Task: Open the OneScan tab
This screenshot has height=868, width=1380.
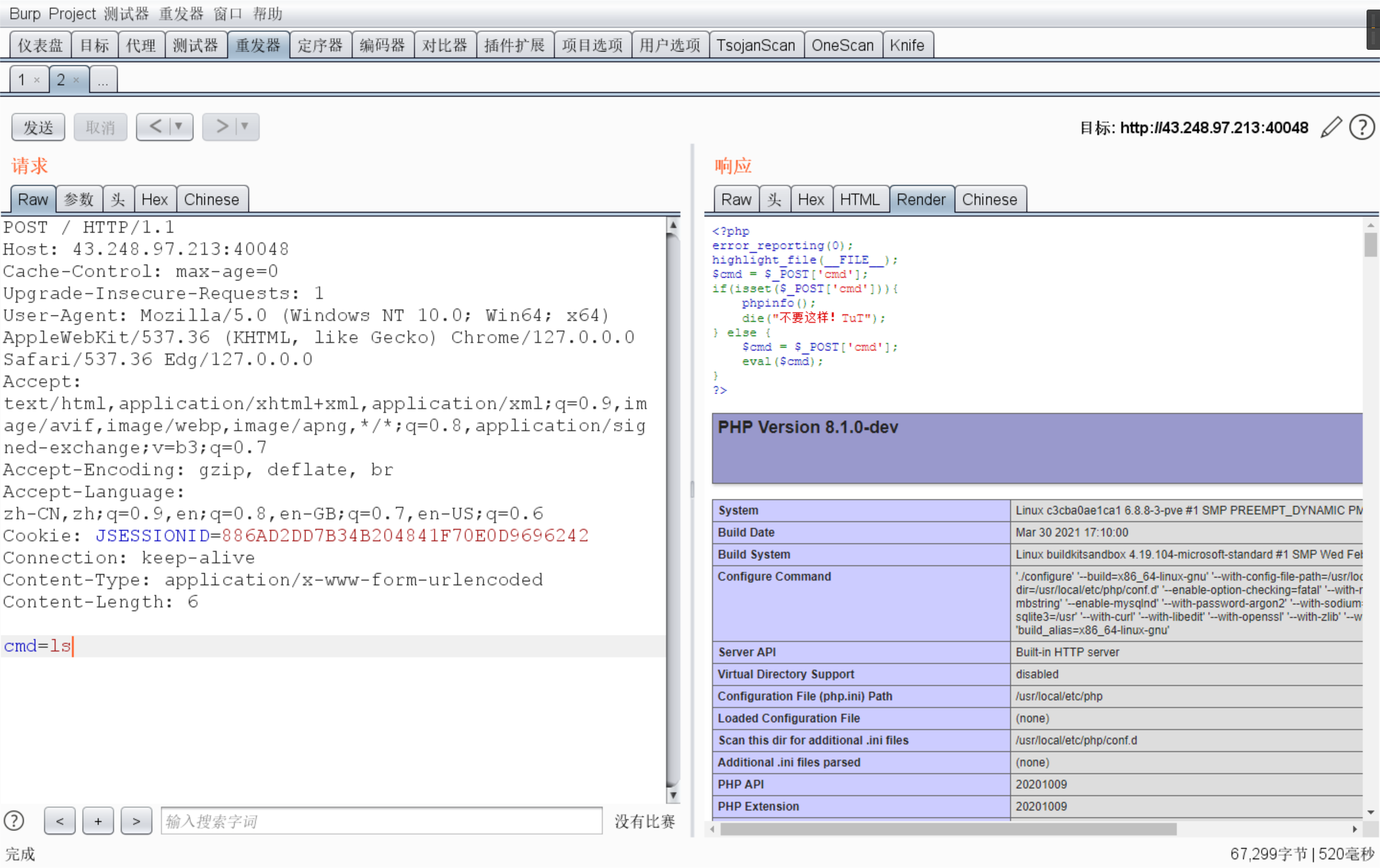Action: 843,45
